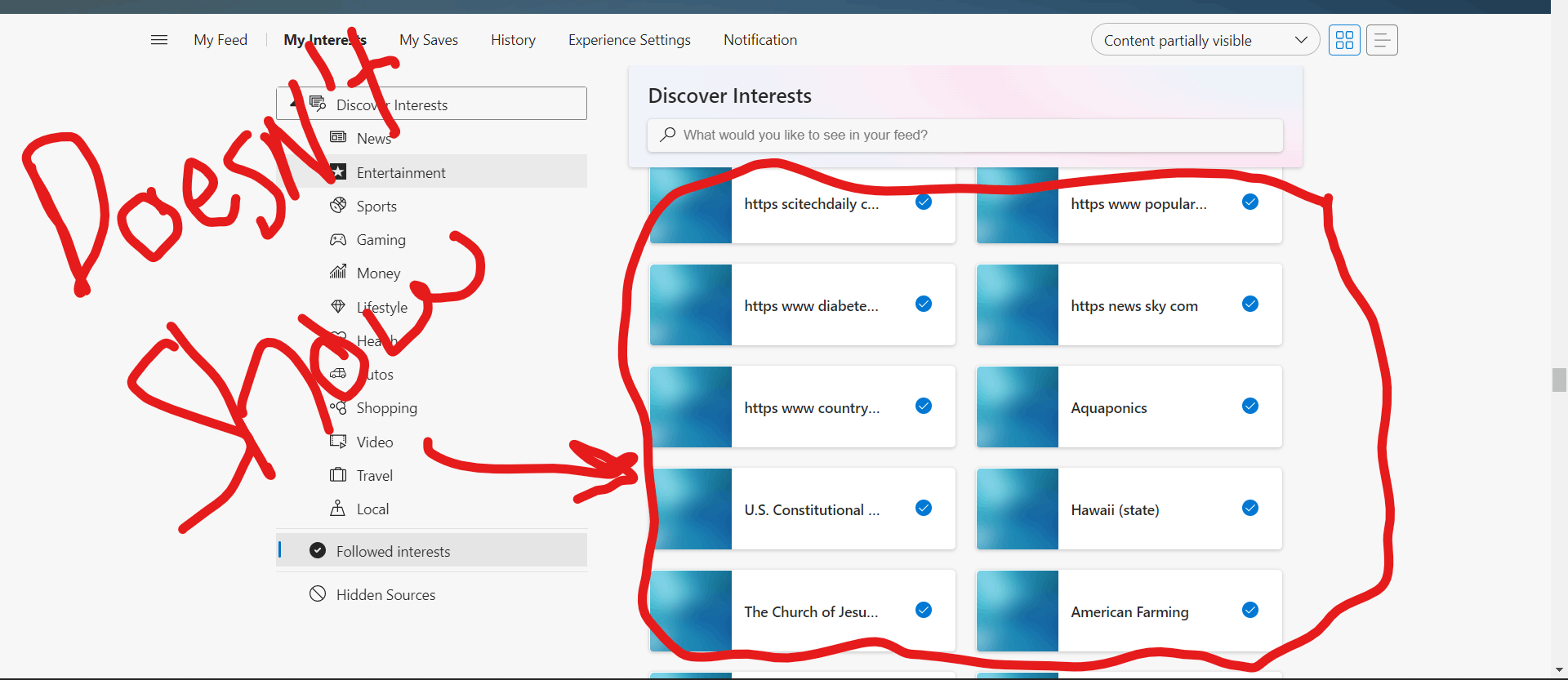The image size is (1568, 680).
Task: Select the Travel category label
Action: coord(375,475)
